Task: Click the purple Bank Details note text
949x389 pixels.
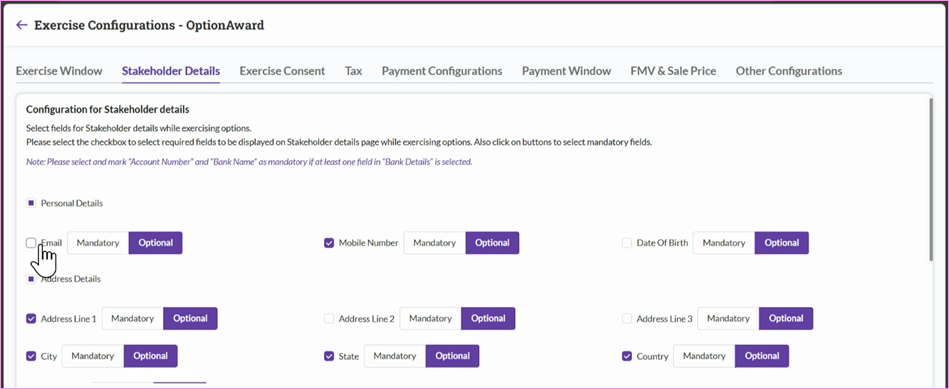Action: click(249, 162)
